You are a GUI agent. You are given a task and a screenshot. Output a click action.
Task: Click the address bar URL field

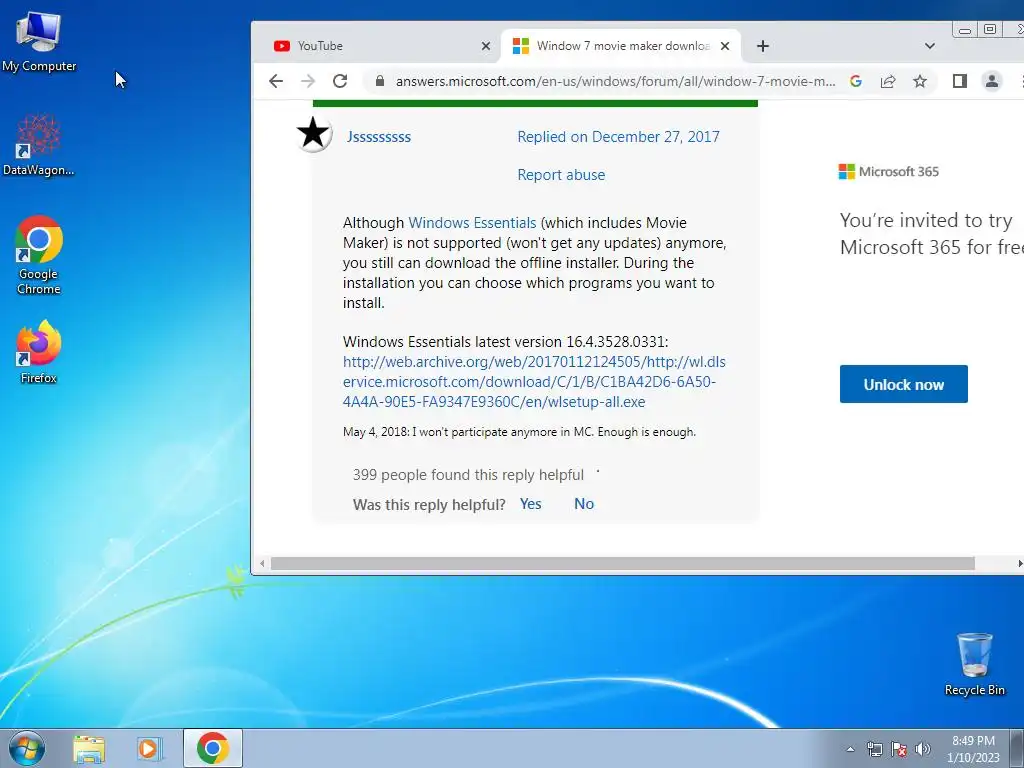tap(615, 81)
